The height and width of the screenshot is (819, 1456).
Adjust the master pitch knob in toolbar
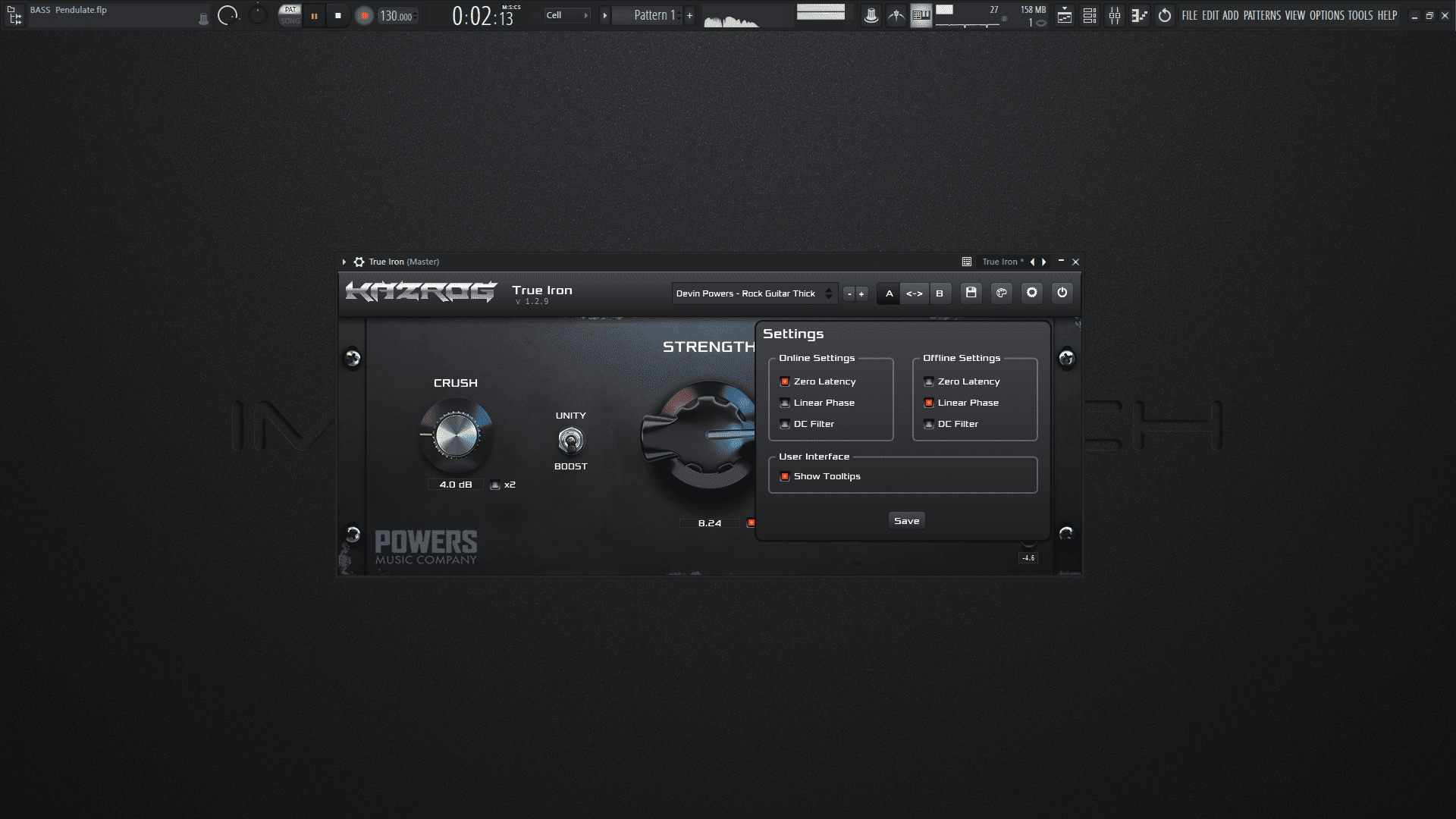pos(258,14)
